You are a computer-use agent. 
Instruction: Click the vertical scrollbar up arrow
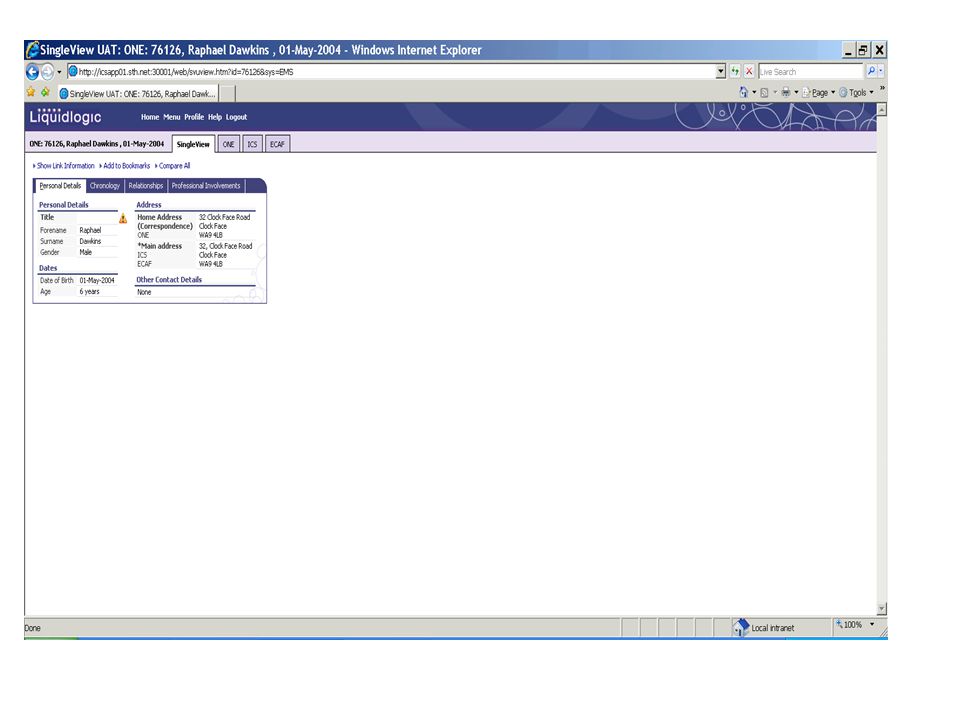(x=882, y=110)
